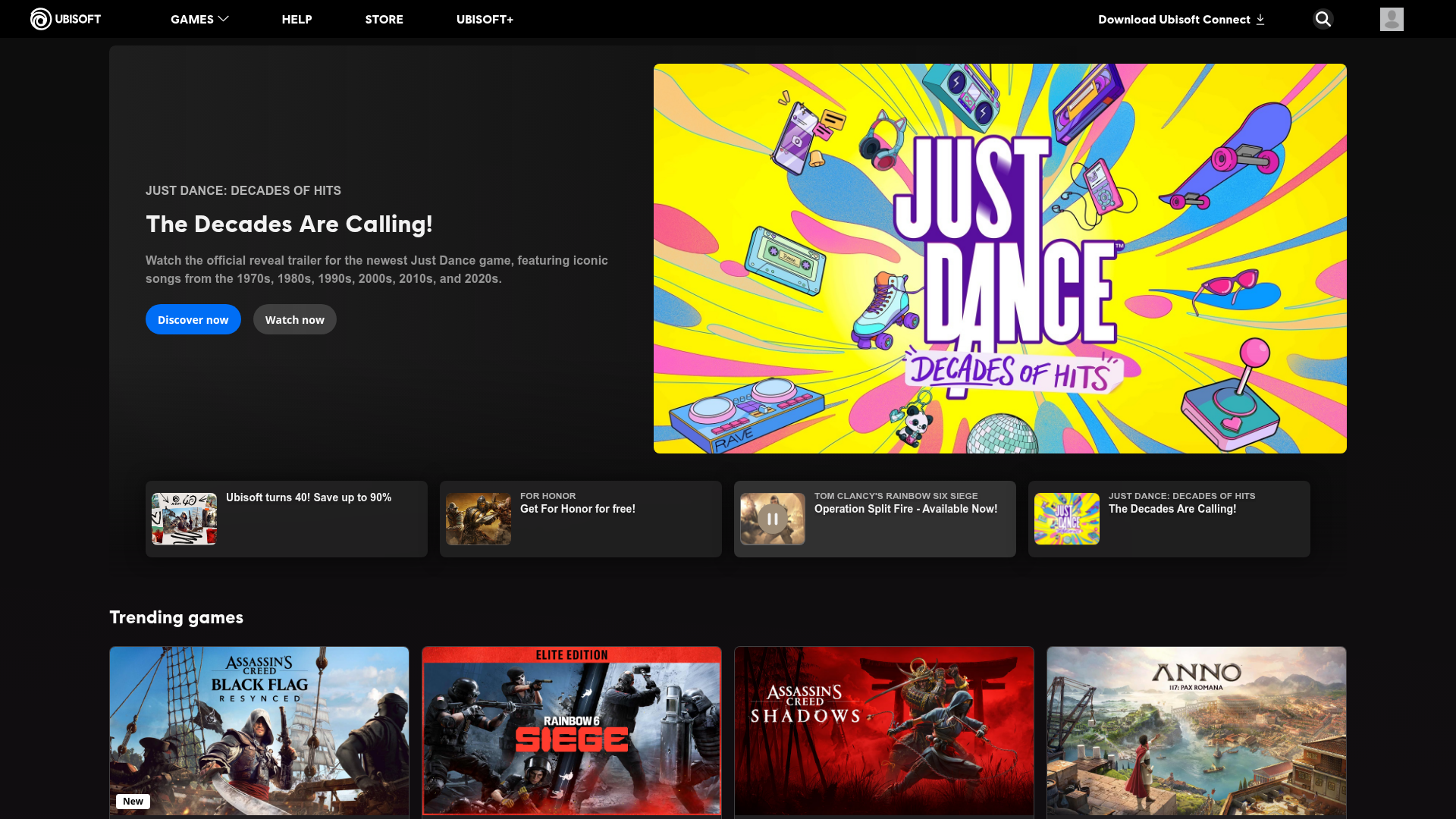The image size is (1456, 819).
Task: Click the download arrow beside Ubisoft Connect
Action: [1260, 20]
